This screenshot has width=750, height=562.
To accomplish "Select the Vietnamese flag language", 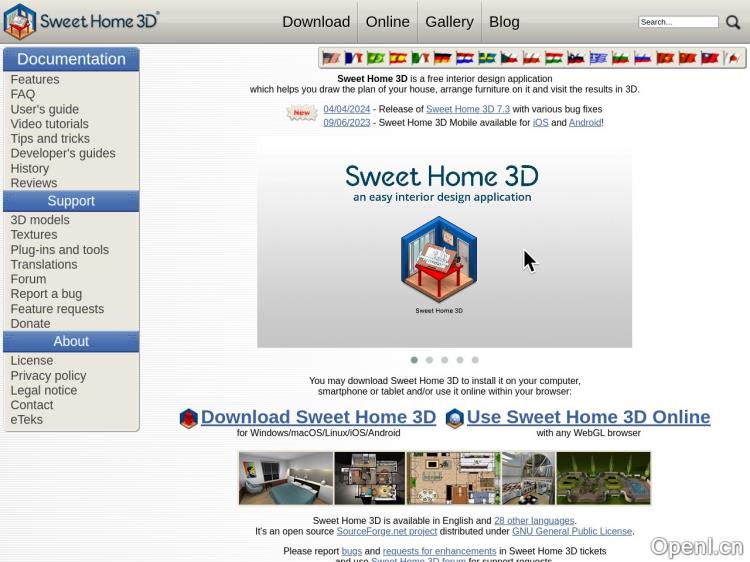I will (x=665, y=58).
